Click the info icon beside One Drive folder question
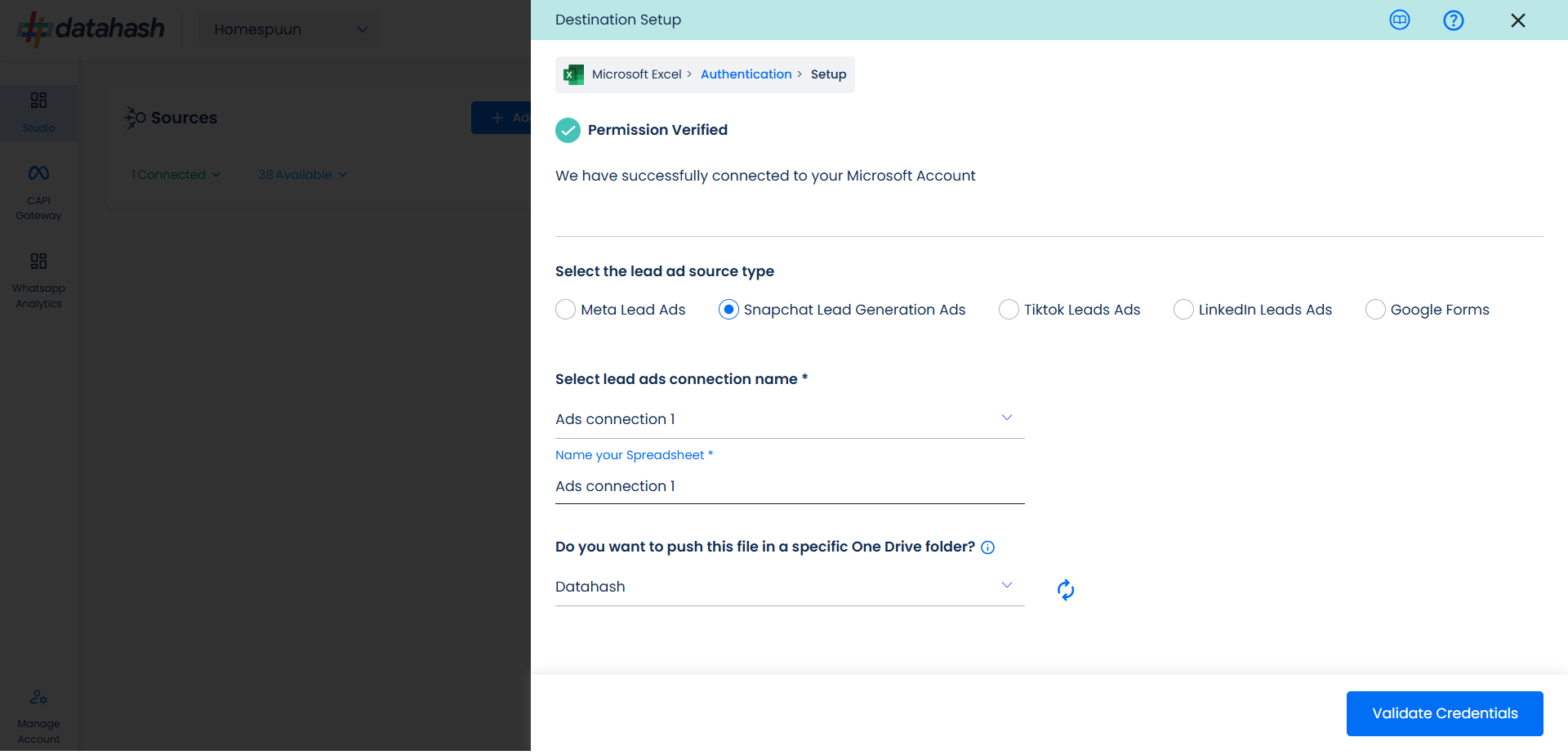 (x=987, y=547)
